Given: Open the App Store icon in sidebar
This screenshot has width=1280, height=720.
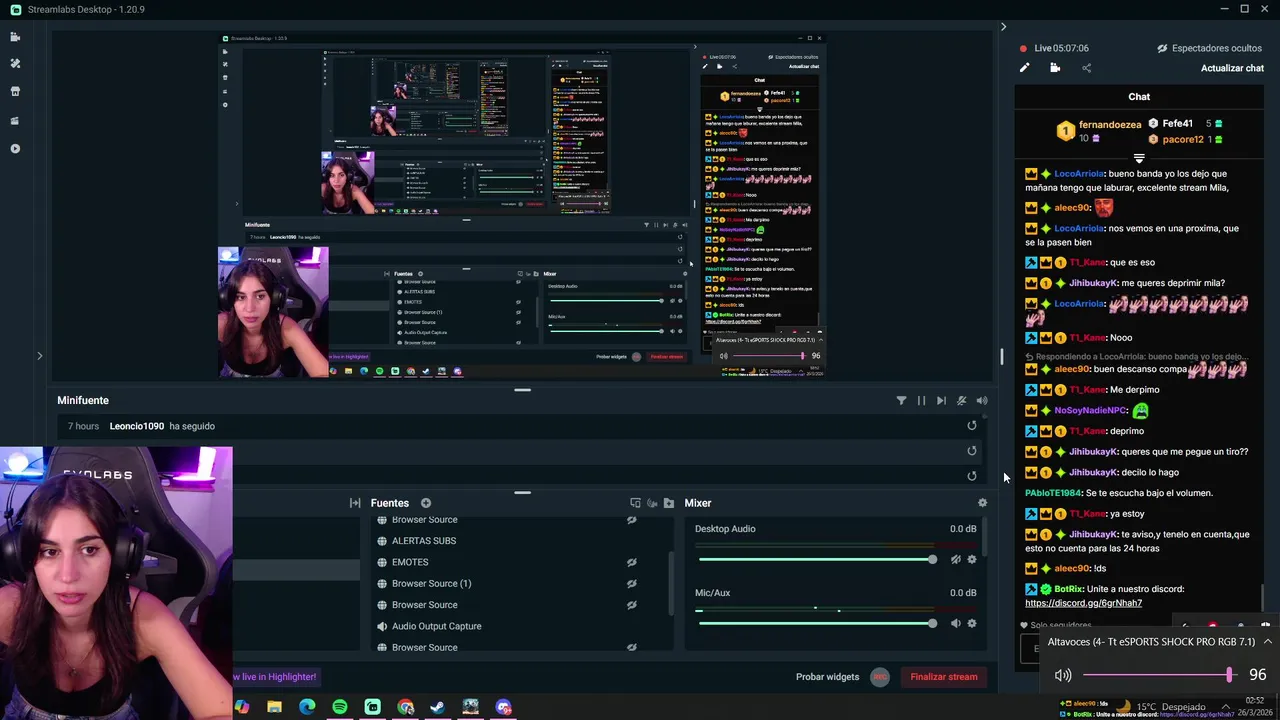Looking at the screenshot, I should click(x=15, y=91).
